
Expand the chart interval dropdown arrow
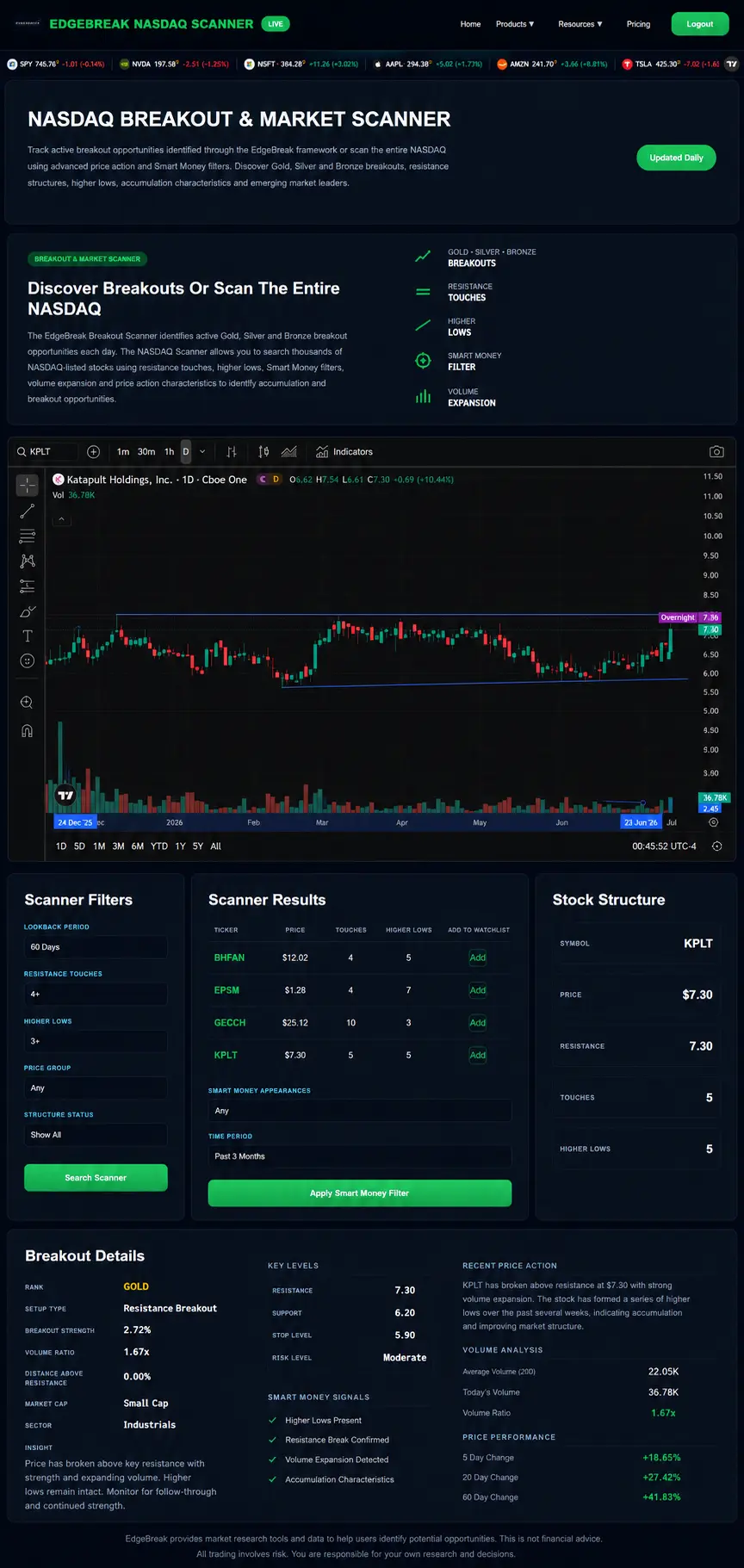point(202,452)
